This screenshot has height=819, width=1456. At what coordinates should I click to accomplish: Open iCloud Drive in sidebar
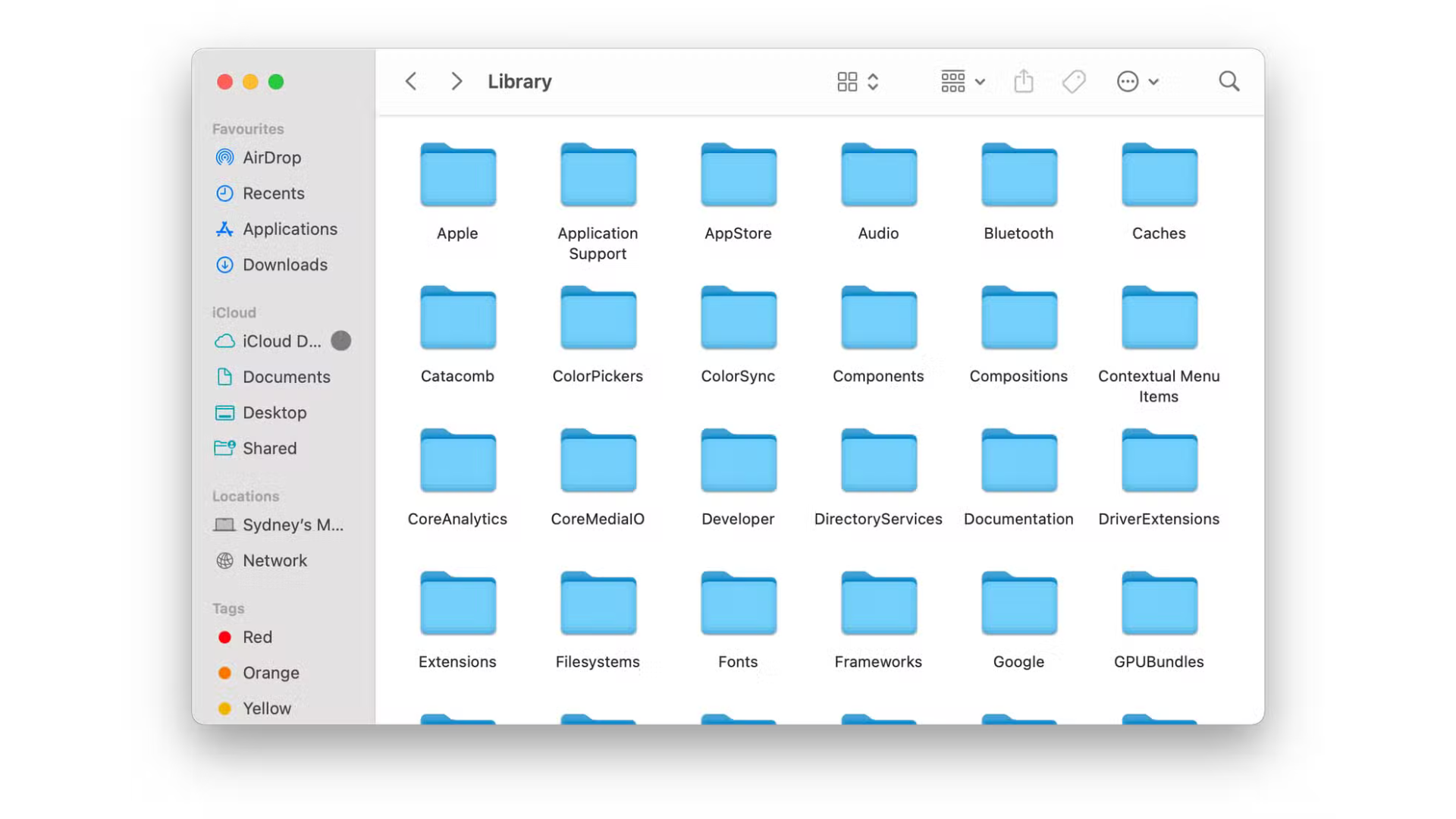coord(281,341)
